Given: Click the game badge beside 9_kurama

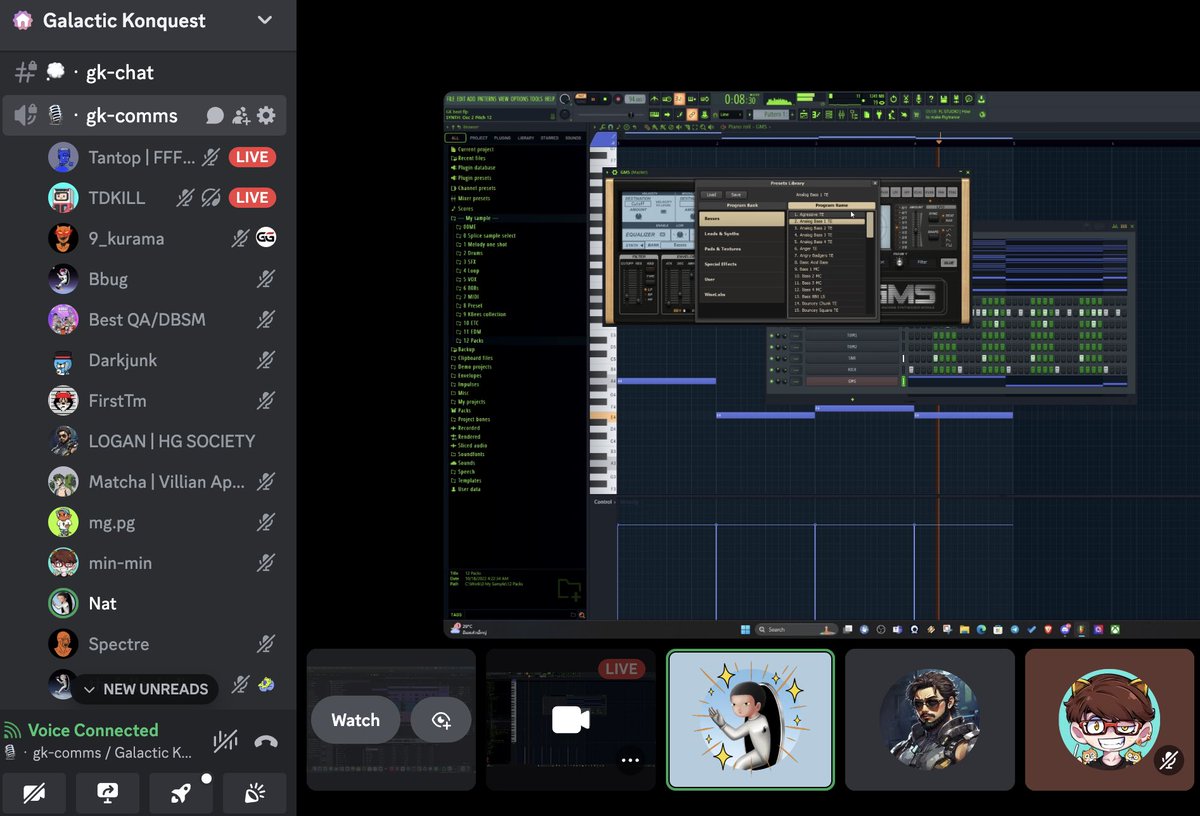Looking at the screenshot, I should point(265,238).
